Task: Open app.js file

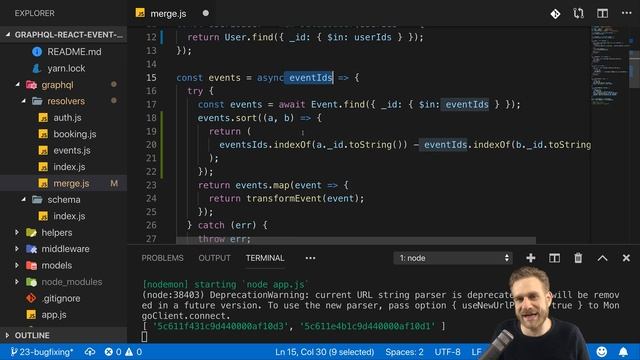Action: point(54,315)
